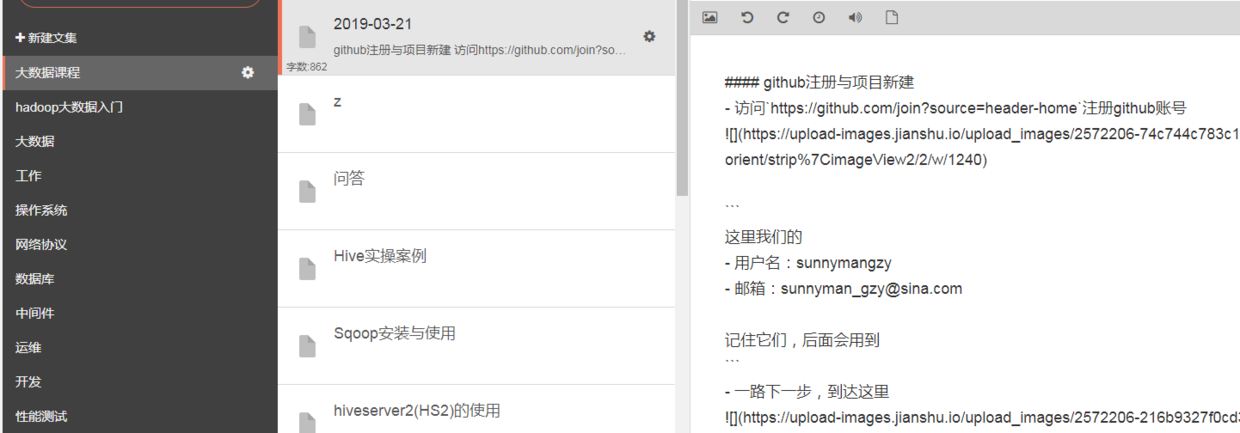
Task: Click the heading line github注册与项目新建 in the editor
Action: click(x=820, y=82)
